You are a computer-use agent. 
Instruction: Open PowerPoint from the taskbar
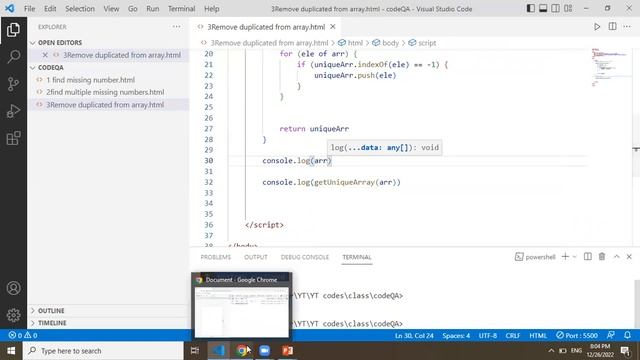click(x=287, y=351)
